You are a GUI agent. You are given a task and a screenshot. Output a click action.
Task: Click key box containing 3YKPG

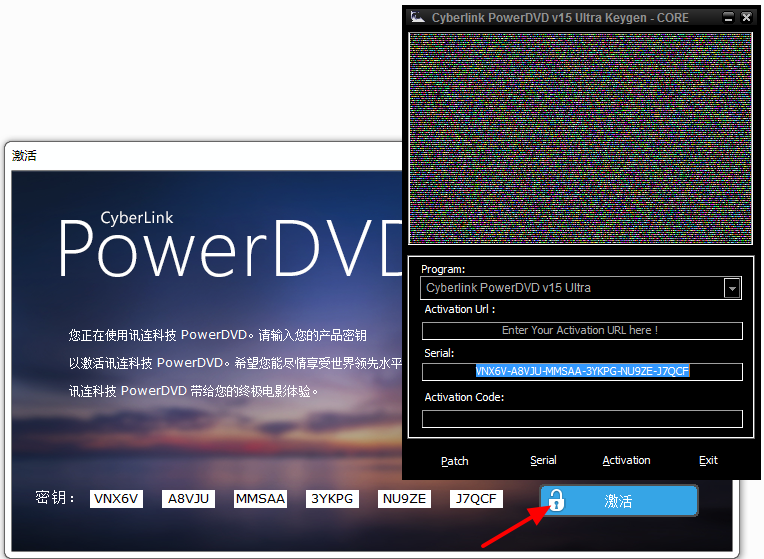coord(332,499)
